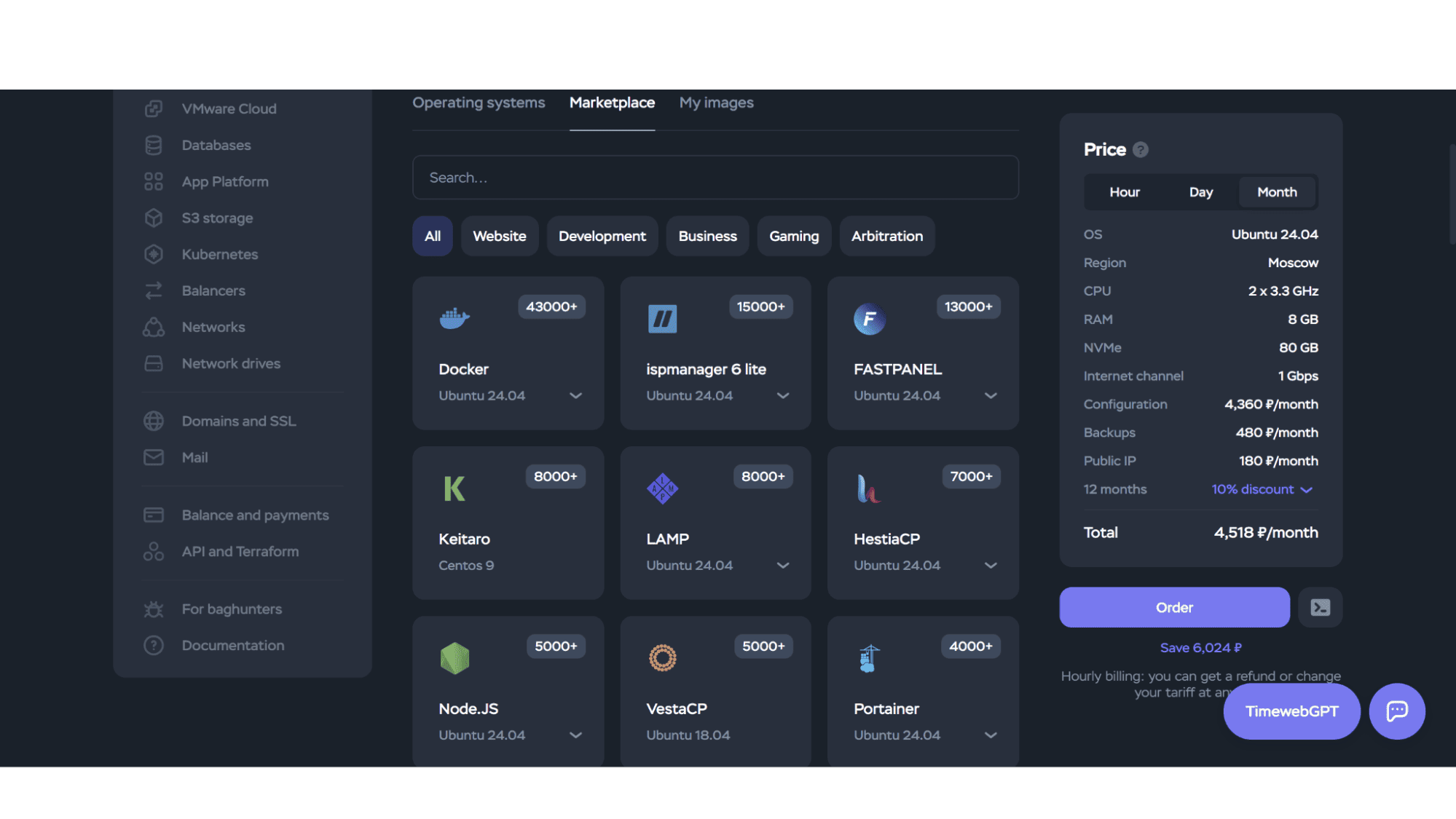Filter marketplace by Business category

pos(707,236)
